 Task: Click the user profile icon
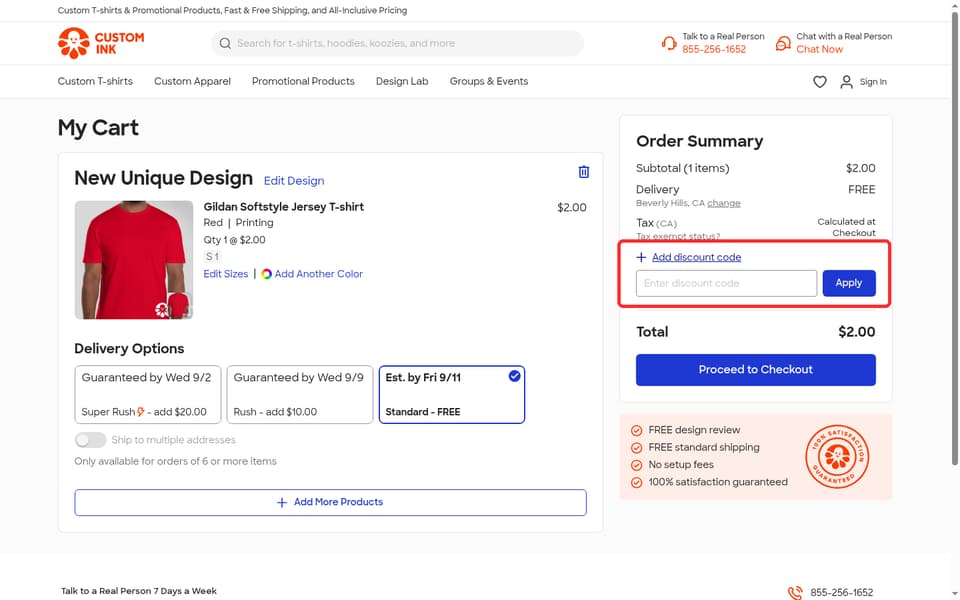(x=846, y=81)
